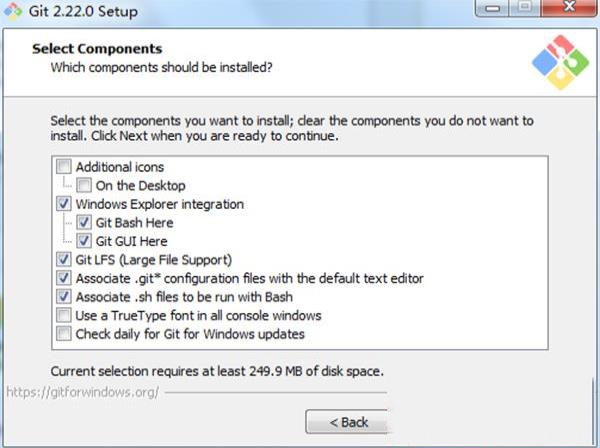The width and height of the screenshot is (600, 448).
Task: Open the gitforwindows.org link
Action: (80, 392)
